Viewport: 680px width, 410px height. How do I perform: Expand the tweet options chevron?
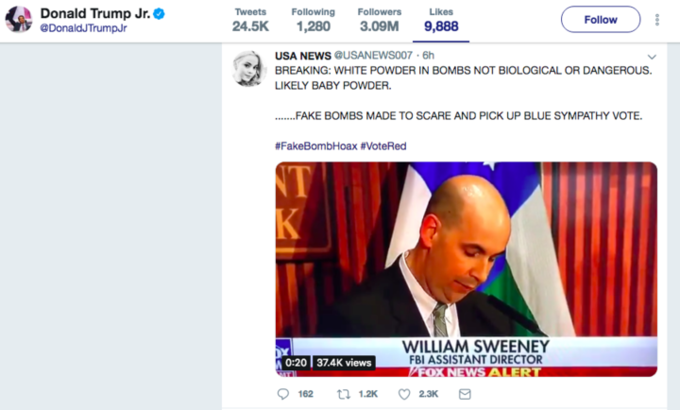tap(651, 57)
